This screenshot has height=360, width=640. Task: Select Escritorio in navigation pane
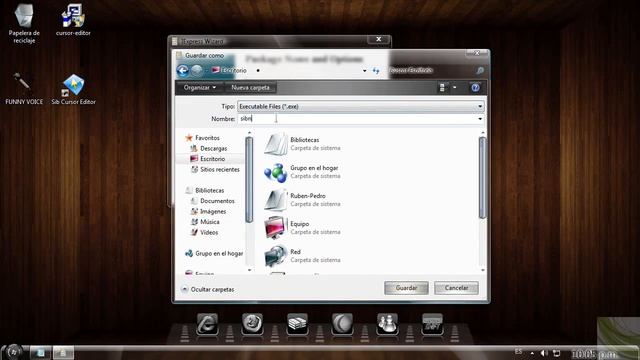(x=212, y=159)
